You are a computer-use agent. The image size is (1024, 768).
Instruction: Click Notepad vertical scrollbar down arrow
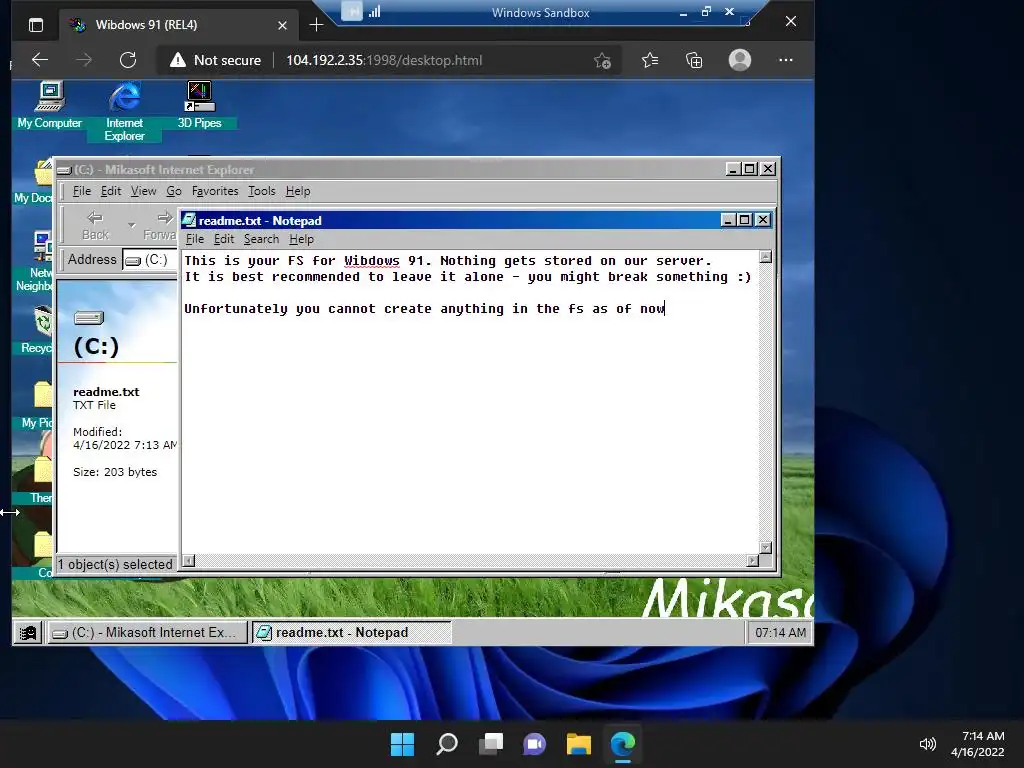765,548
